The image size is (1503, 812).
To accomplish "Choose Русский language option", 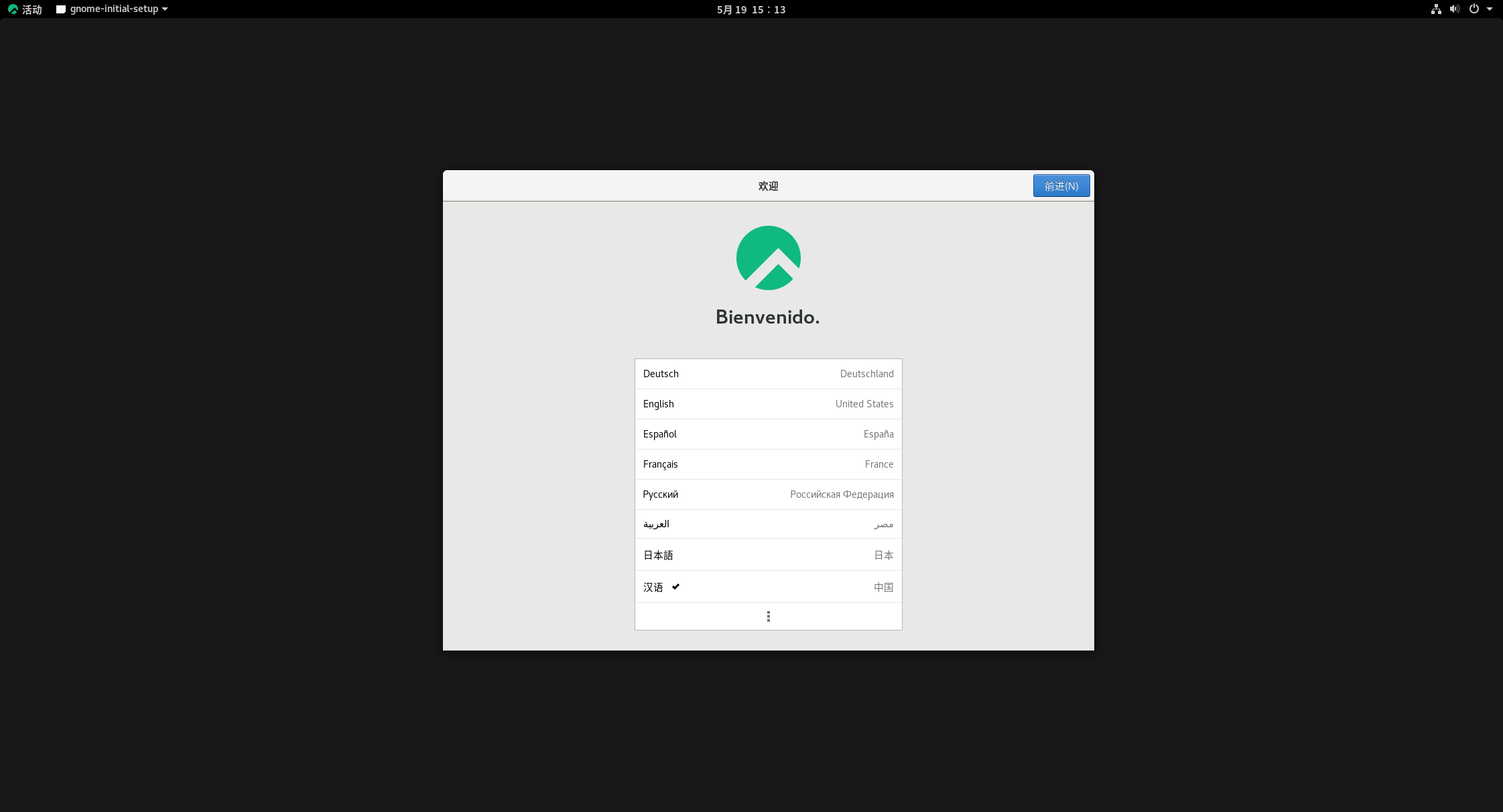I will click(x=768, y=494).
